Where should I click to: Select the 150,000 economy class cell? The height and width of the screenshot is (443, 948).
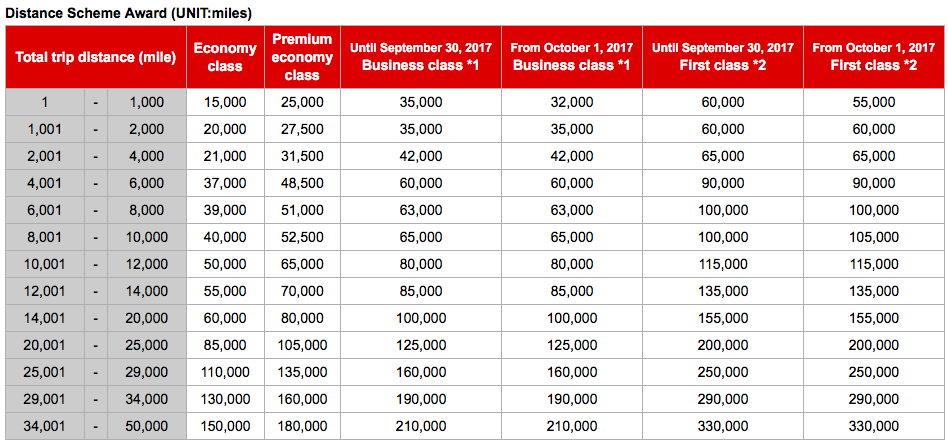(x=225, y=426)
